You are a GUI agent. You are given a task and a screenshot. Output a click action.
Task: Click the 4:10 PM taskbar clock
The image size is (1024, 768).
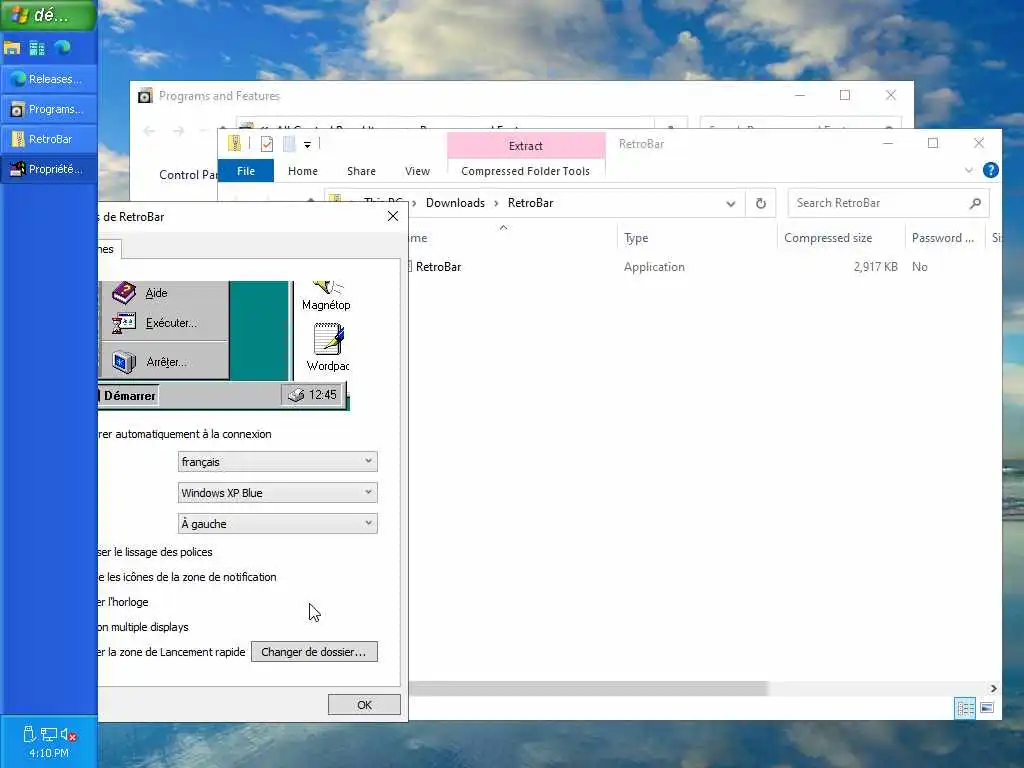click(x=48, y=753)
